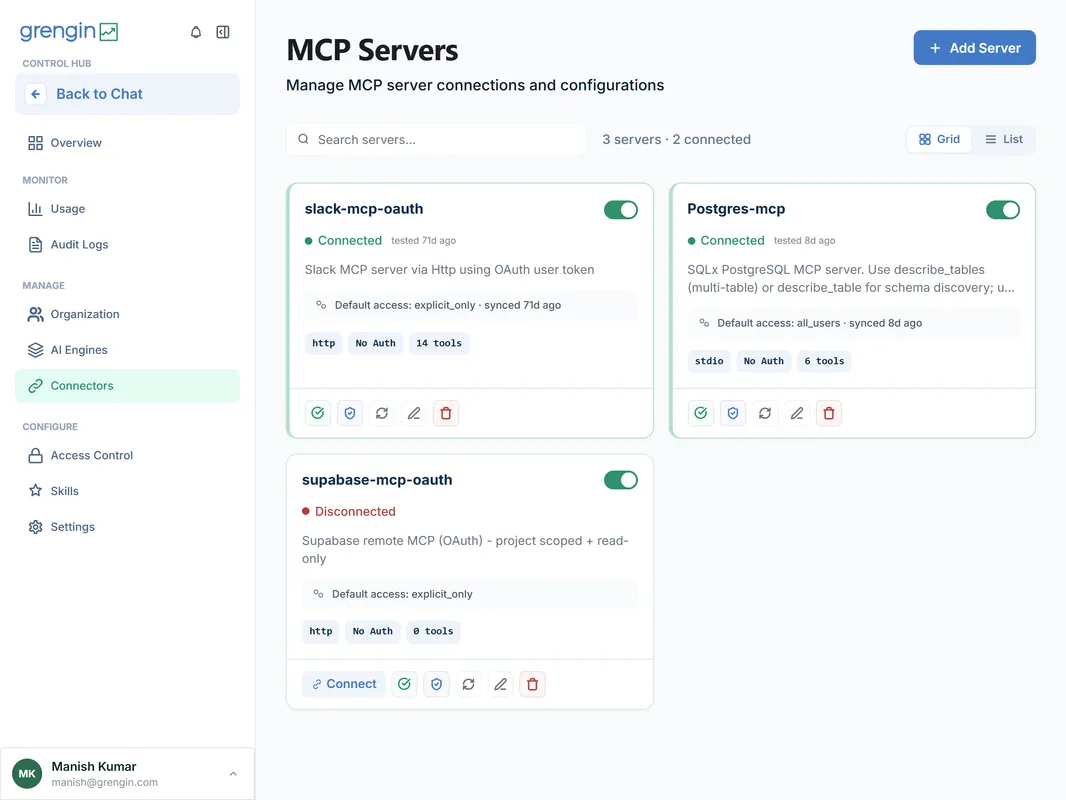1066x800 pixels.
Task: Open access shield for supabase-mcp-oauth
Action: point(436,684)
